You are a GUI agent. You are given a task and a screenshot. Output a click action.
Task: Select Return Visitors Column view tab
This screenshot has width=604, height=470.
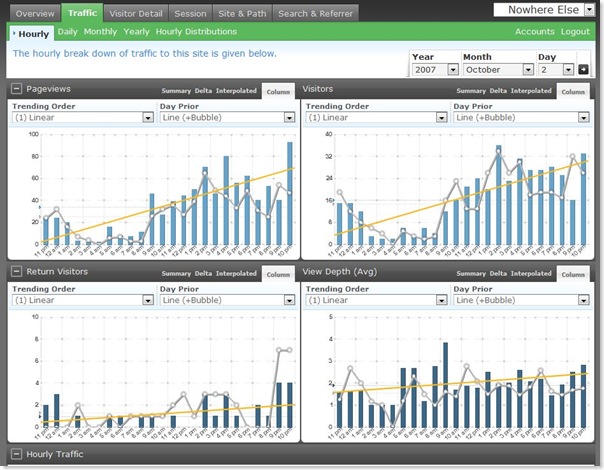tap(278, 274)
